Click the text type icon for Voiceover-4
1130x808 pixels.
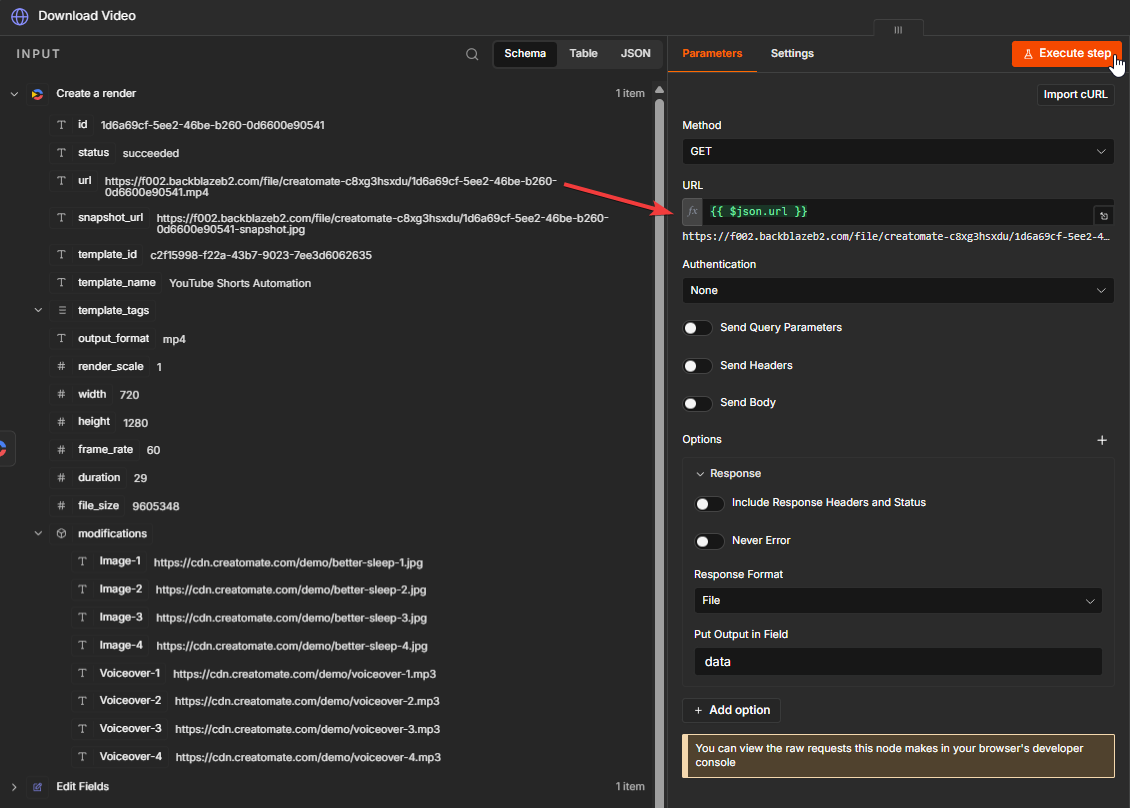click(82, 757)
